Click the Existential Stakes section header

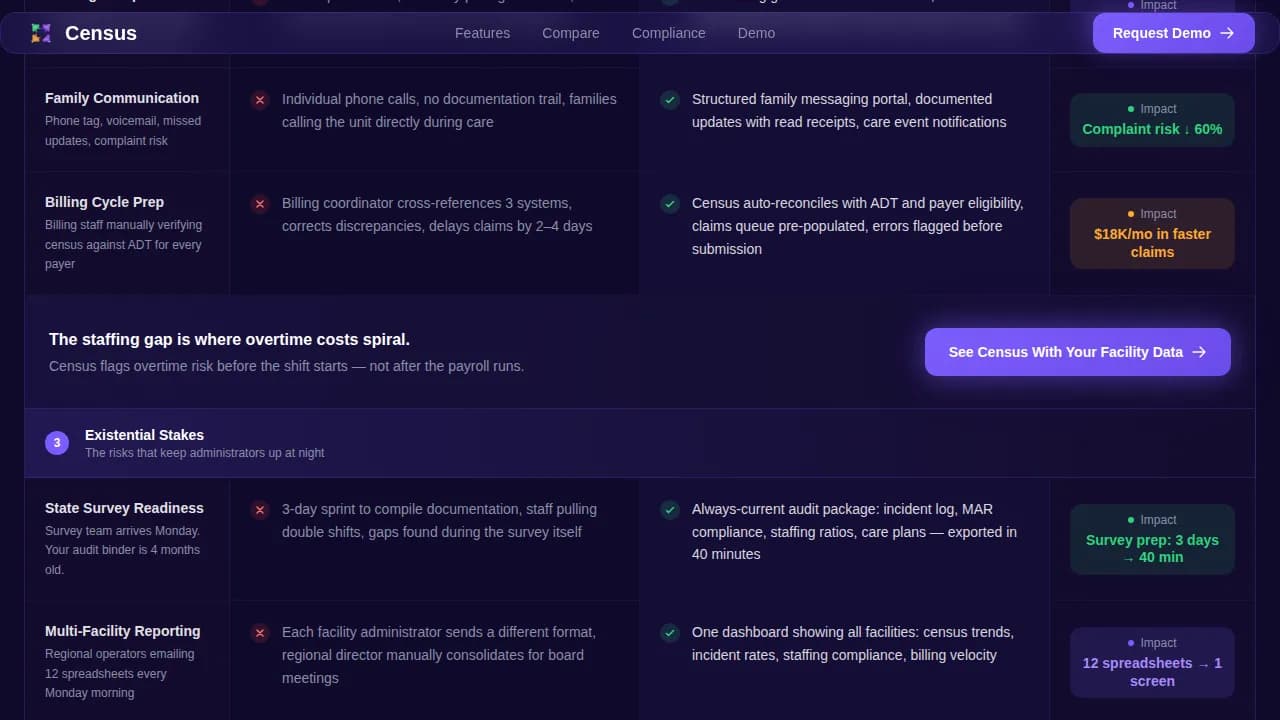(144, 435)
